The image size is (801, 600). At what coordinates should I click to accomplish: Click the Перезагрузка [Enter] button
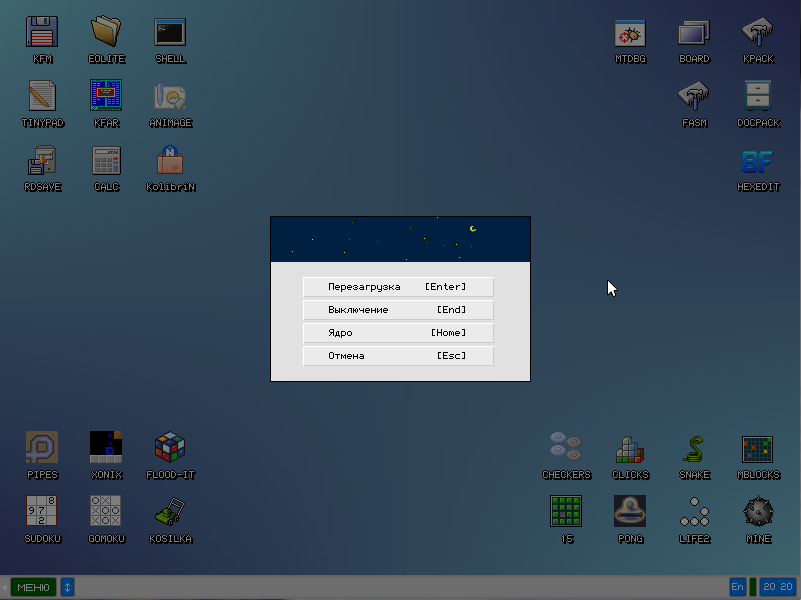click(398, 287)
